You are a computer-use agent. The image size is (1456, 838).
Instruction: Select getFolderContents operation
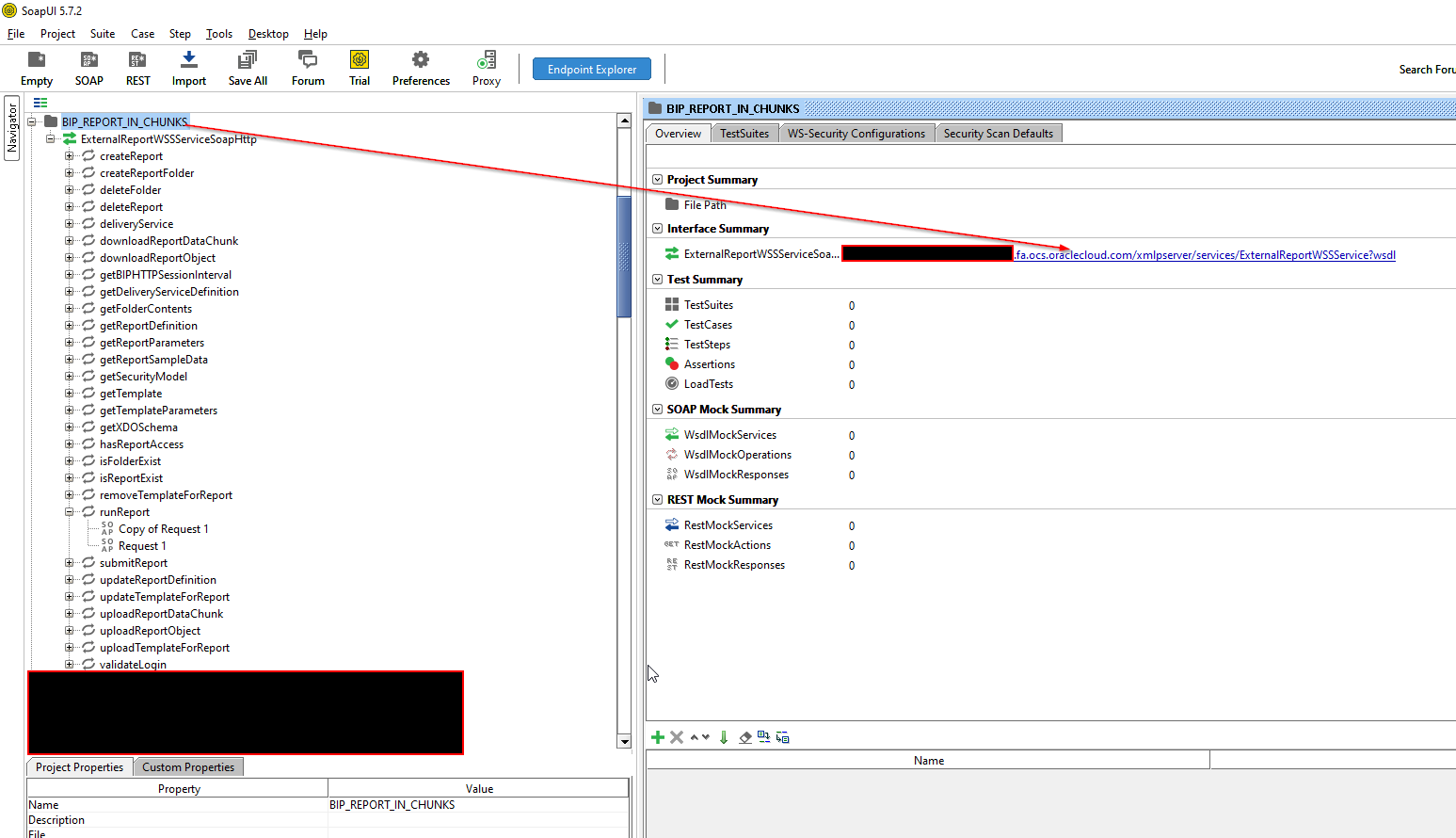[146, 308]
